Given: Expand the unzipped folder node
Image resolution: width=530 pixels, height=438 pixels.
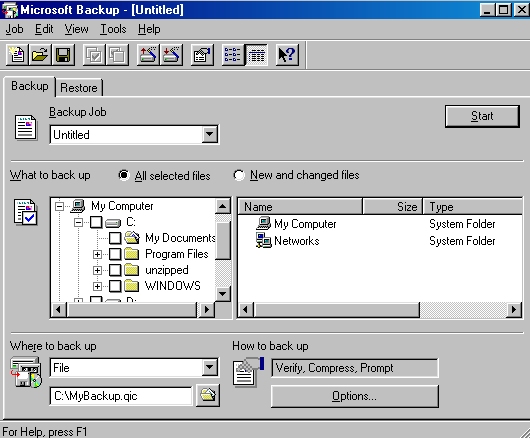Looking at the screenshot, I should coord(97,270).
